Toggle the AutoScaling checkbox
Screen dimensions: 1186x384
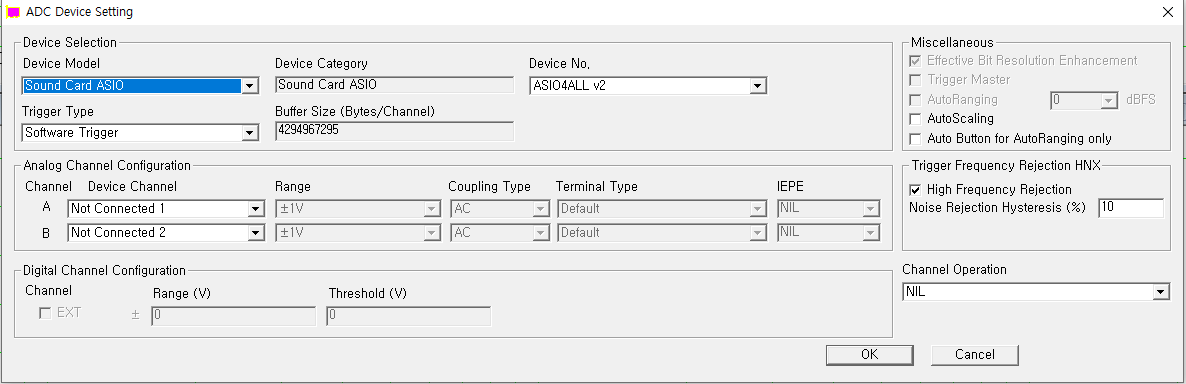915,119
